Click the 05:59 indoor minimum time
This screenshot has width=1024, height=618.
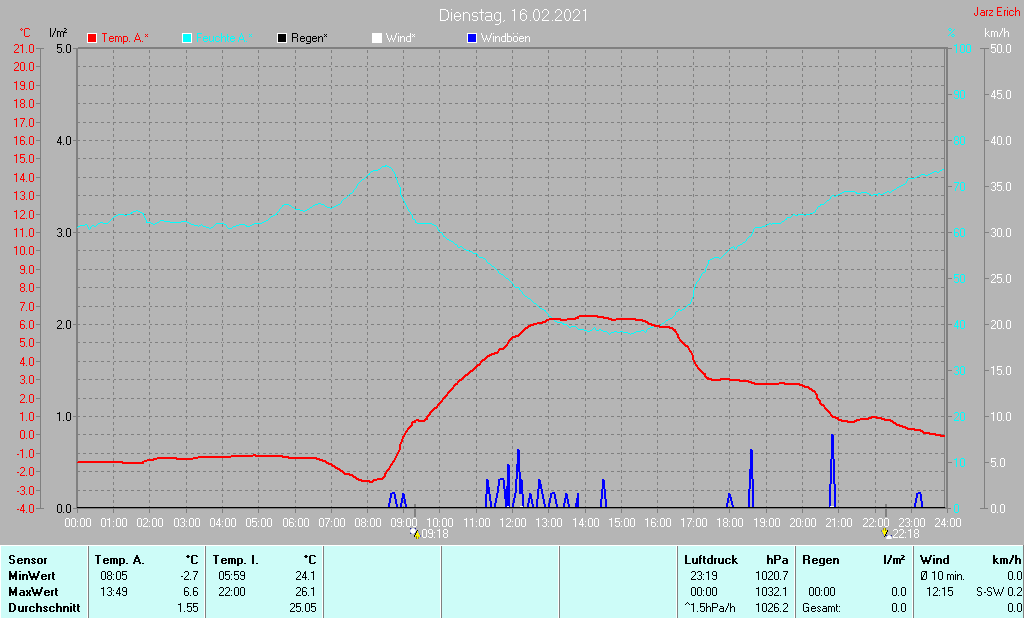232,576
